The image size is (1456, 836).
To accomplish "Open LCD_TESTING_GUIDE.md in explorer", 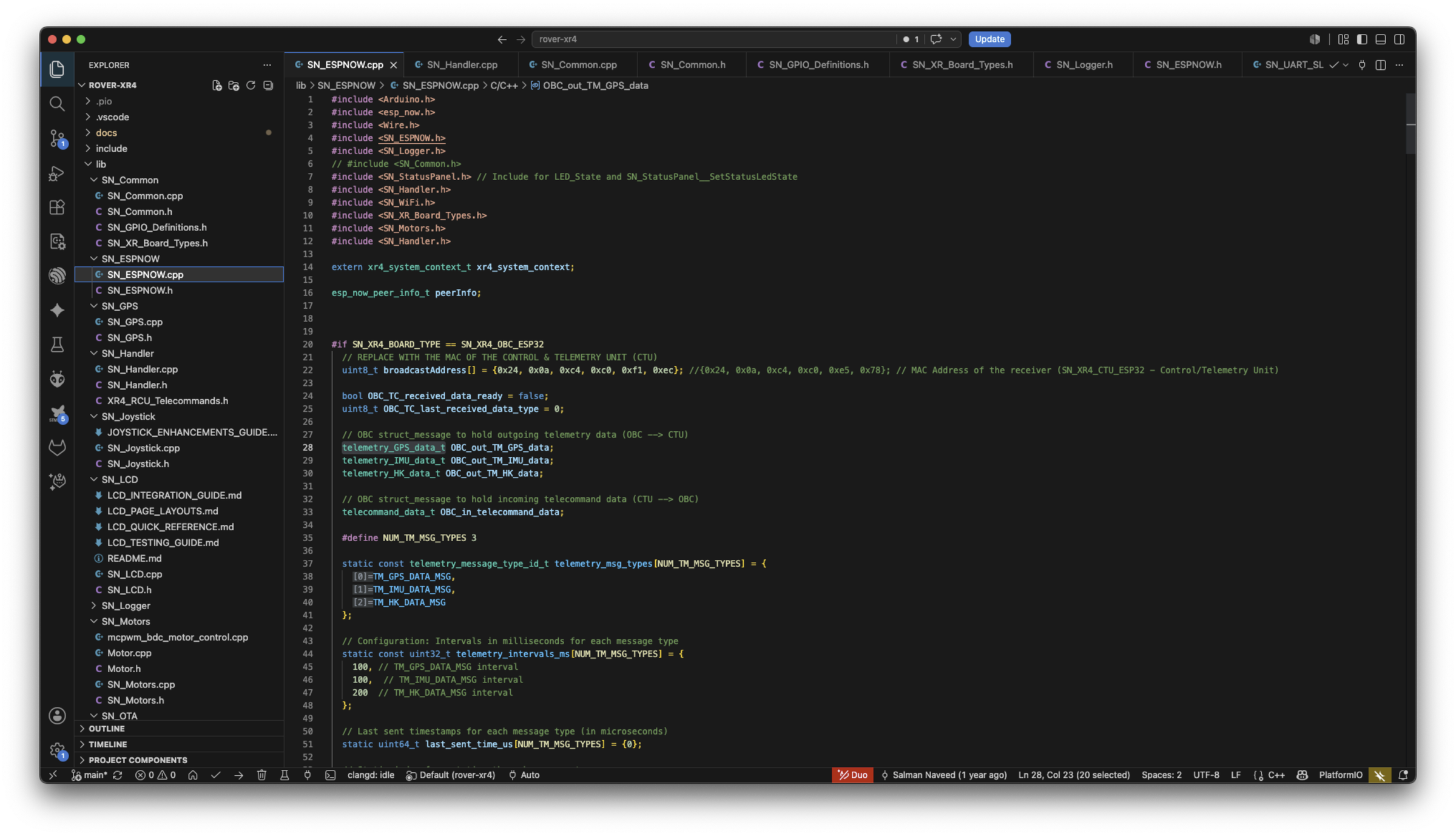I will [163, 542].
